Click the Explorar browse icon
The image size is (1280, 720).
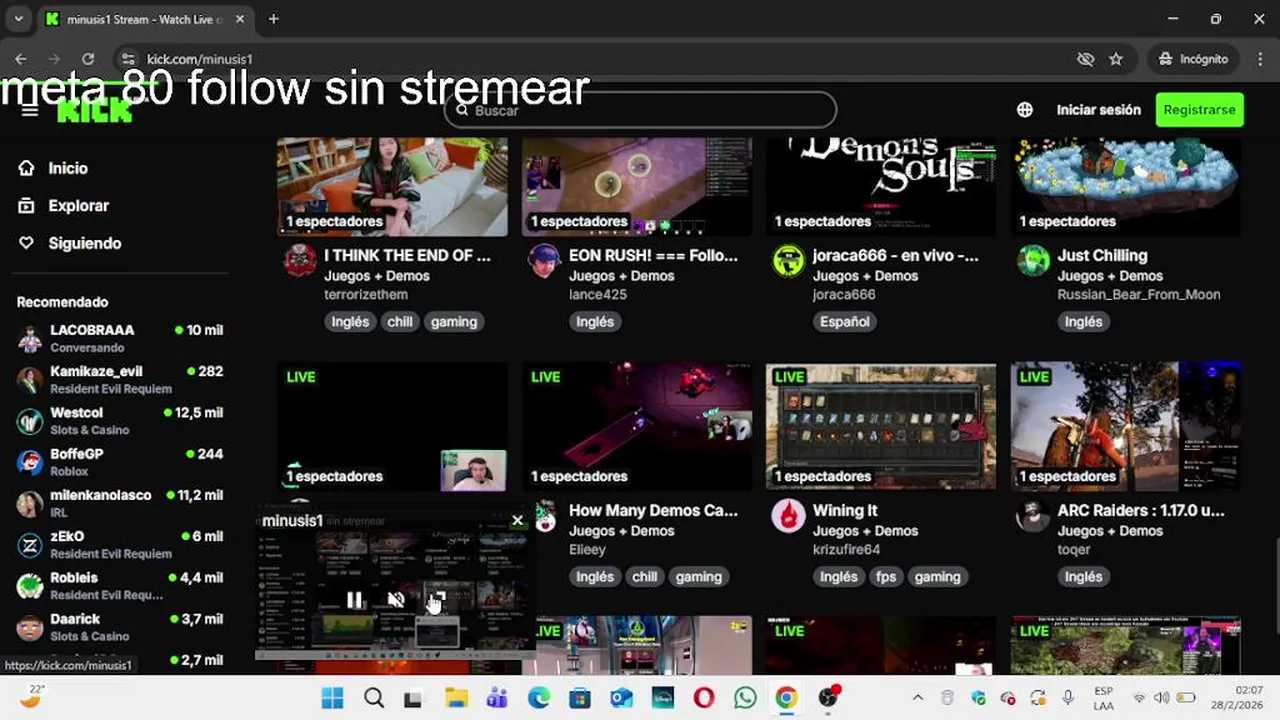(x=27, y=205)
